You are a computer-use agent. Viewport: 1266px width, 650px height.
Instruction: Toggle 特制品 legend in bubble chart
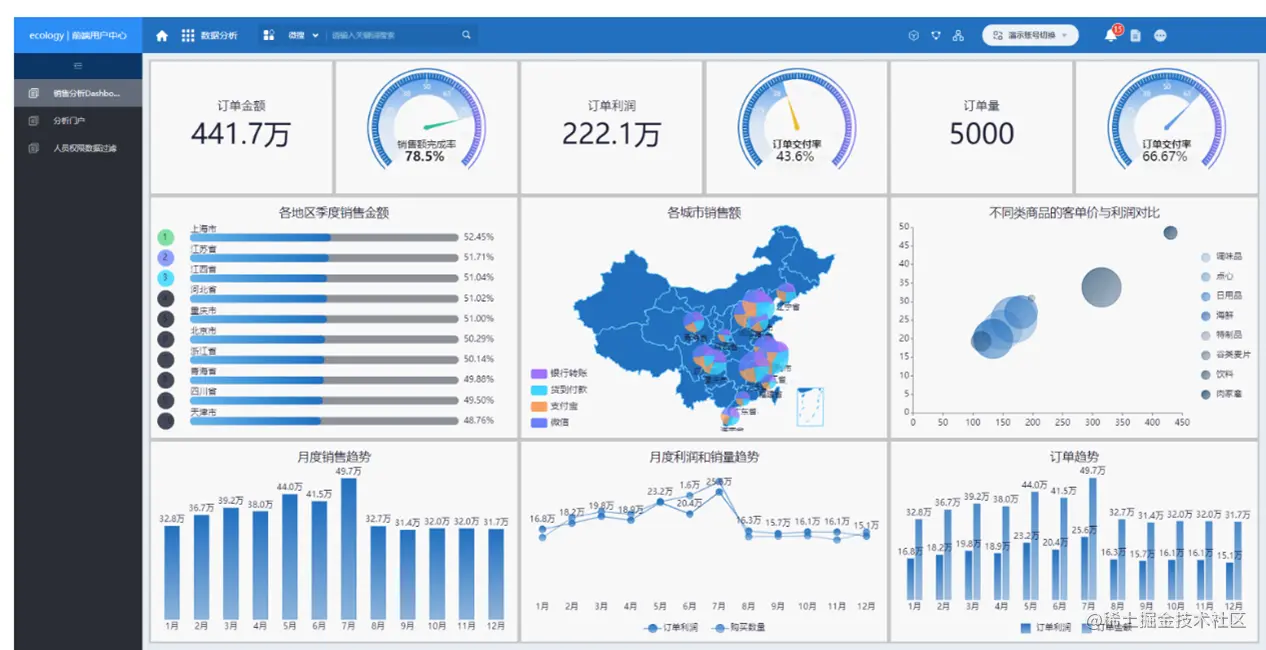tap(1221, 335)
